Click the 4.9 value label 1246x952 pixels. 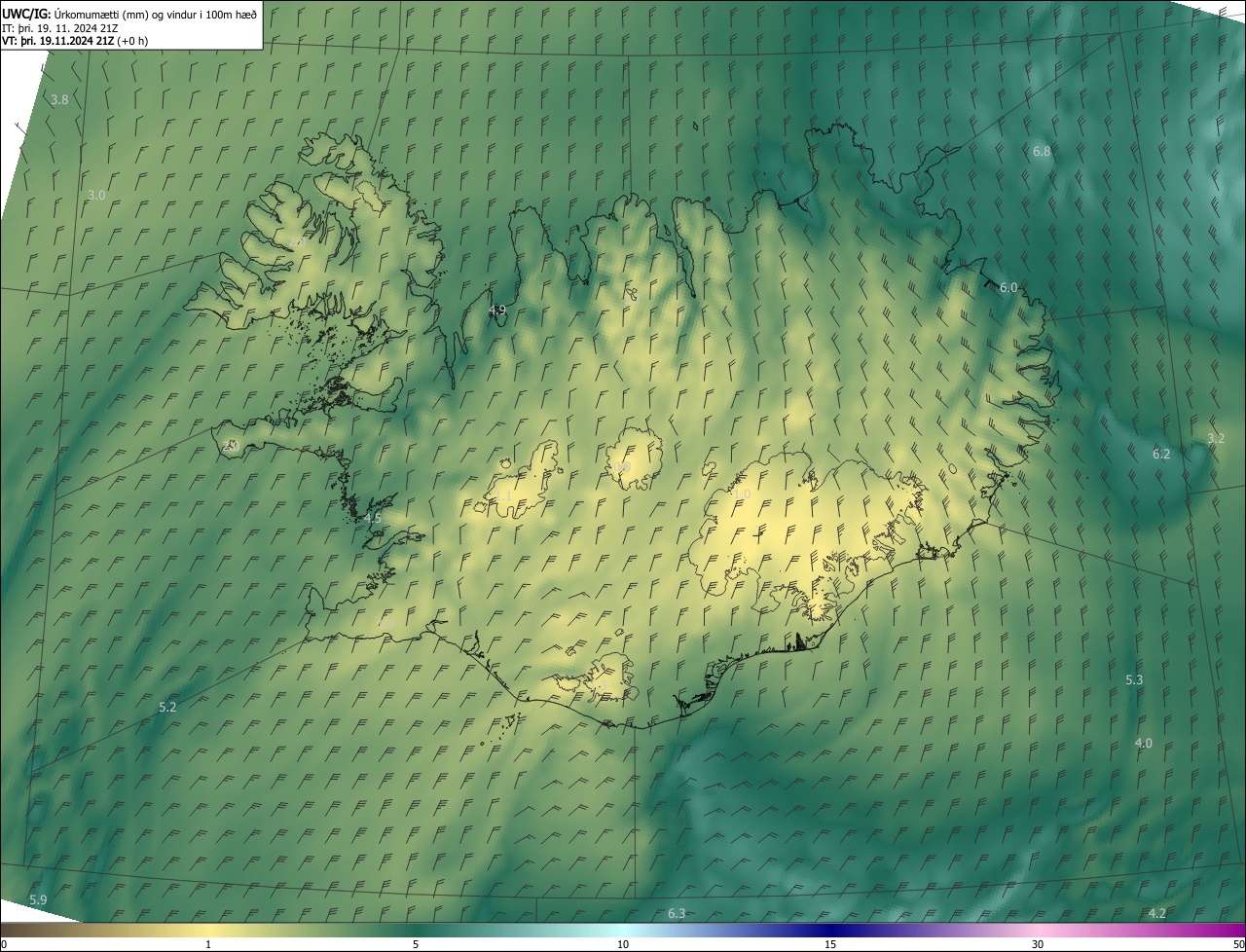pyautogui.click(x=496, y=311)
